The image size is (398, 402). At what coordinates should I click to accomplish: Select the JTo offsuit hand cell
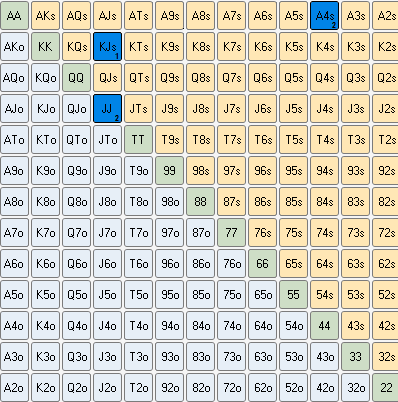(x=107, y=139)
